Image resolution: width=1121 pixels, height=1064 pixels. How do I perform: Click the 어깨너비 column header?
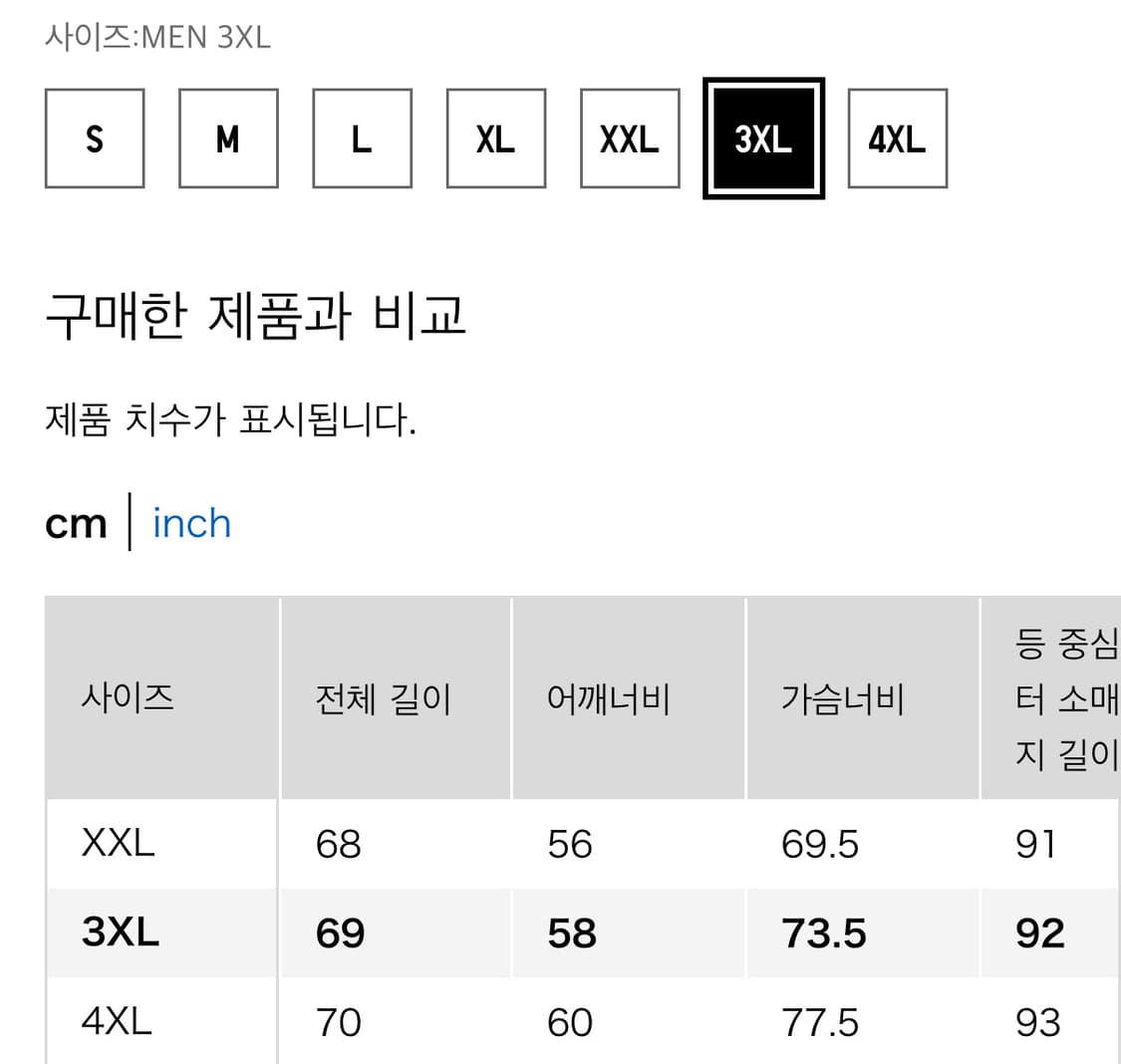608,698
